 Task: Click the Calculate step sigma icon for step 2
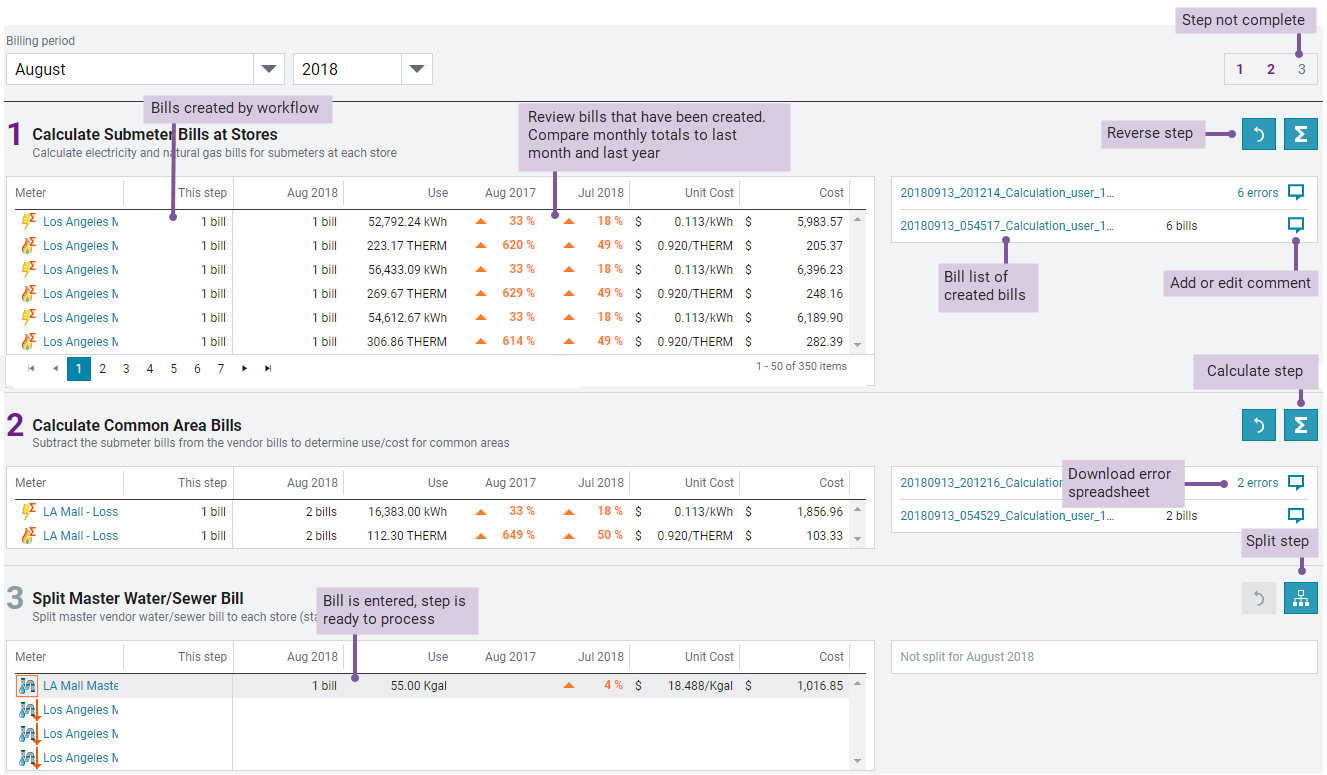(x=1300, y=424)
